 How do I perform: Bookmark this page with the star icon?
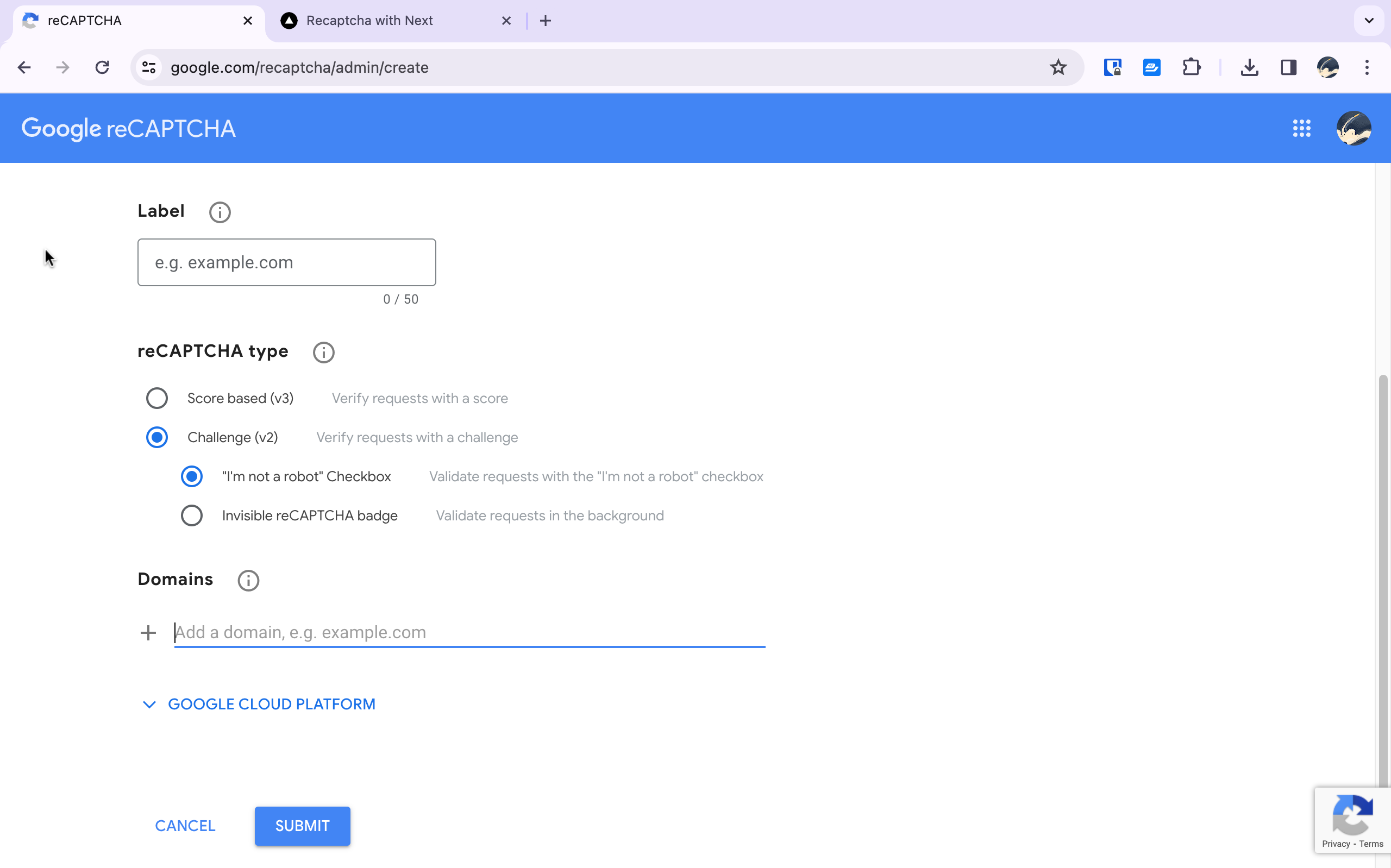pos(1057,68)
